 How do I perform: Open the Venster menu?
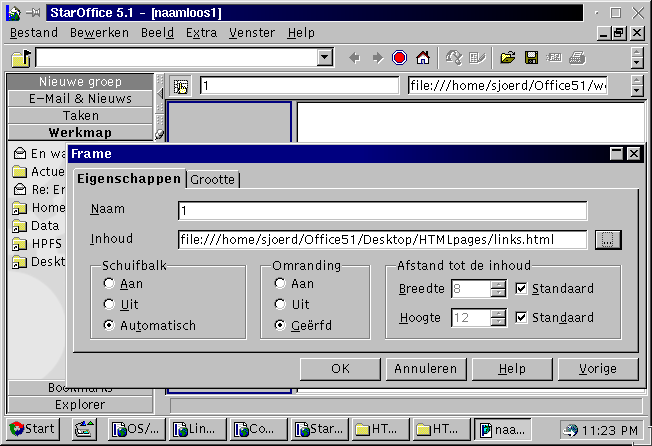click(x=252, y=33)
